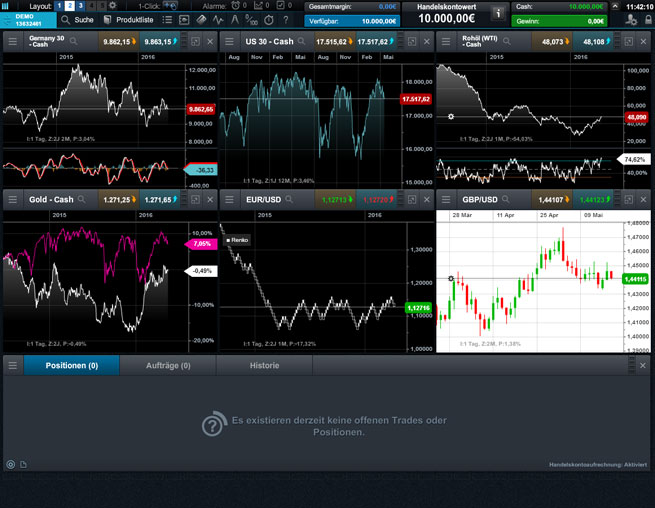Close the EUR/USD chart panel
This screenshot has width=655, height=508.
click(427, 200)
